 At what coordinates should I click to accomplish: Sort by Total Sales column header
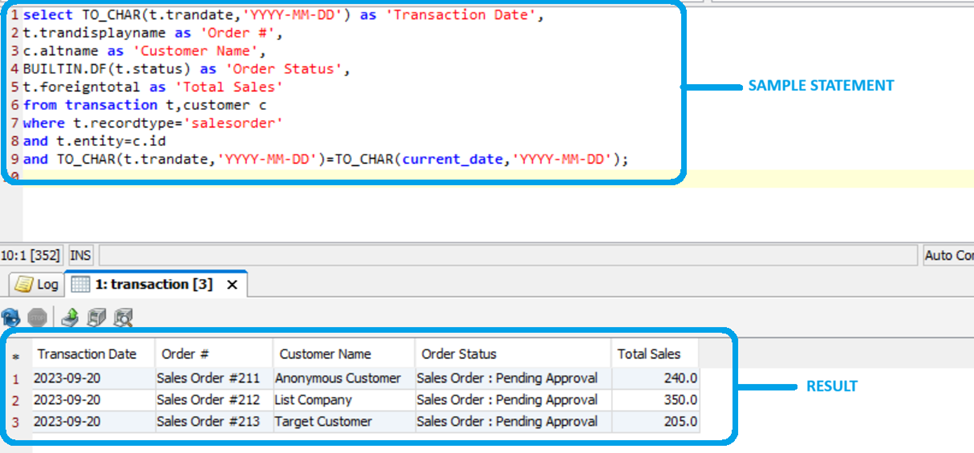click(655, 354)
